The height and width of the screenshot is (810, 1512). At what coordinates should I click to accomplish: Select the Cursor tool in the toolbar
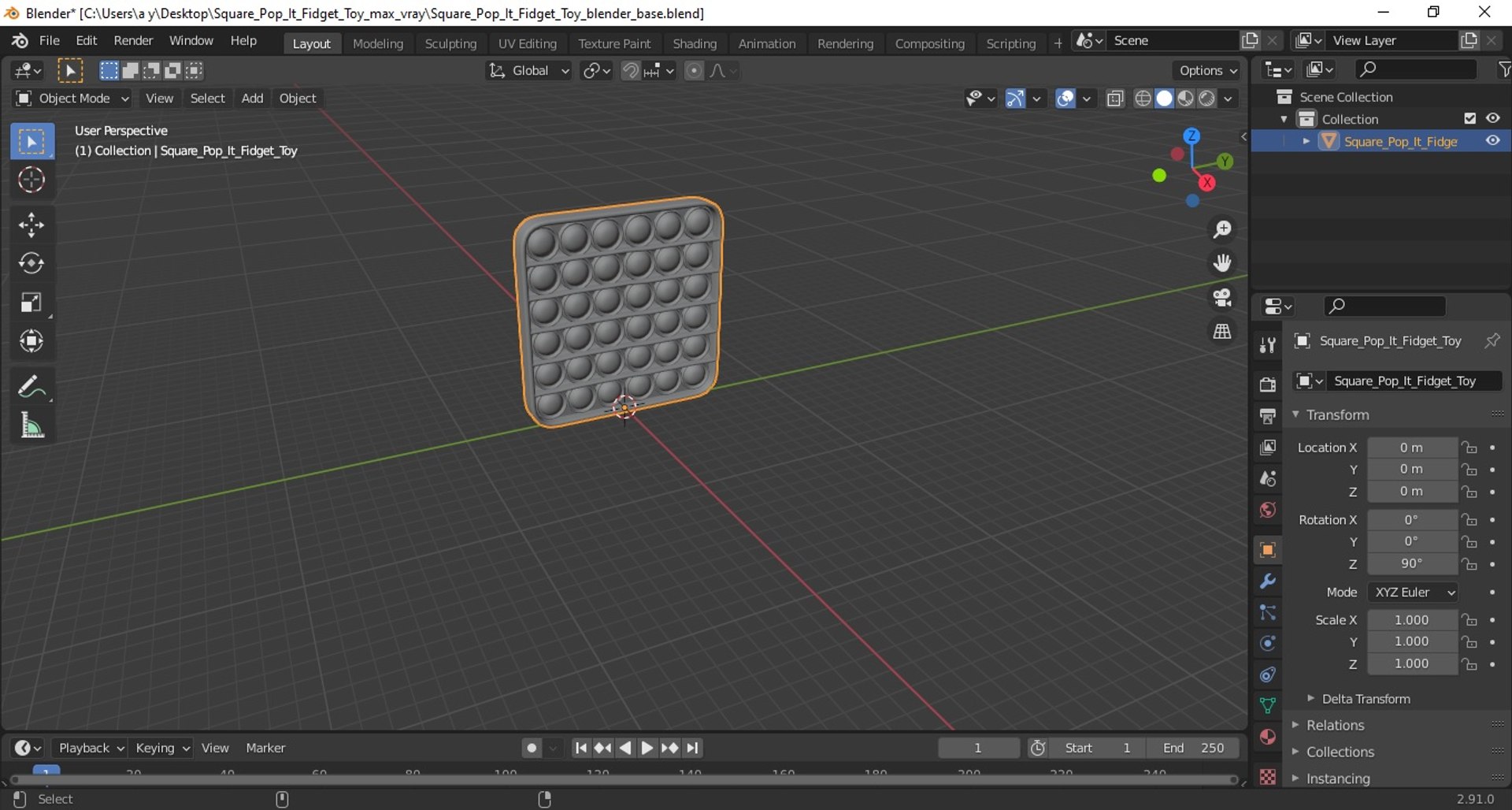coord(31,180)
